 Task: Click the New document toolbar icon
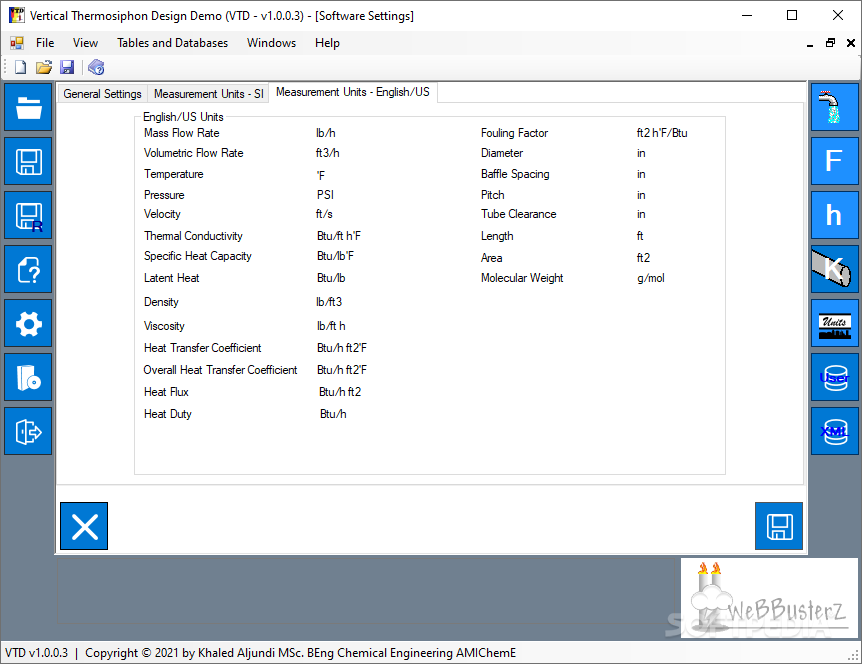20,68
